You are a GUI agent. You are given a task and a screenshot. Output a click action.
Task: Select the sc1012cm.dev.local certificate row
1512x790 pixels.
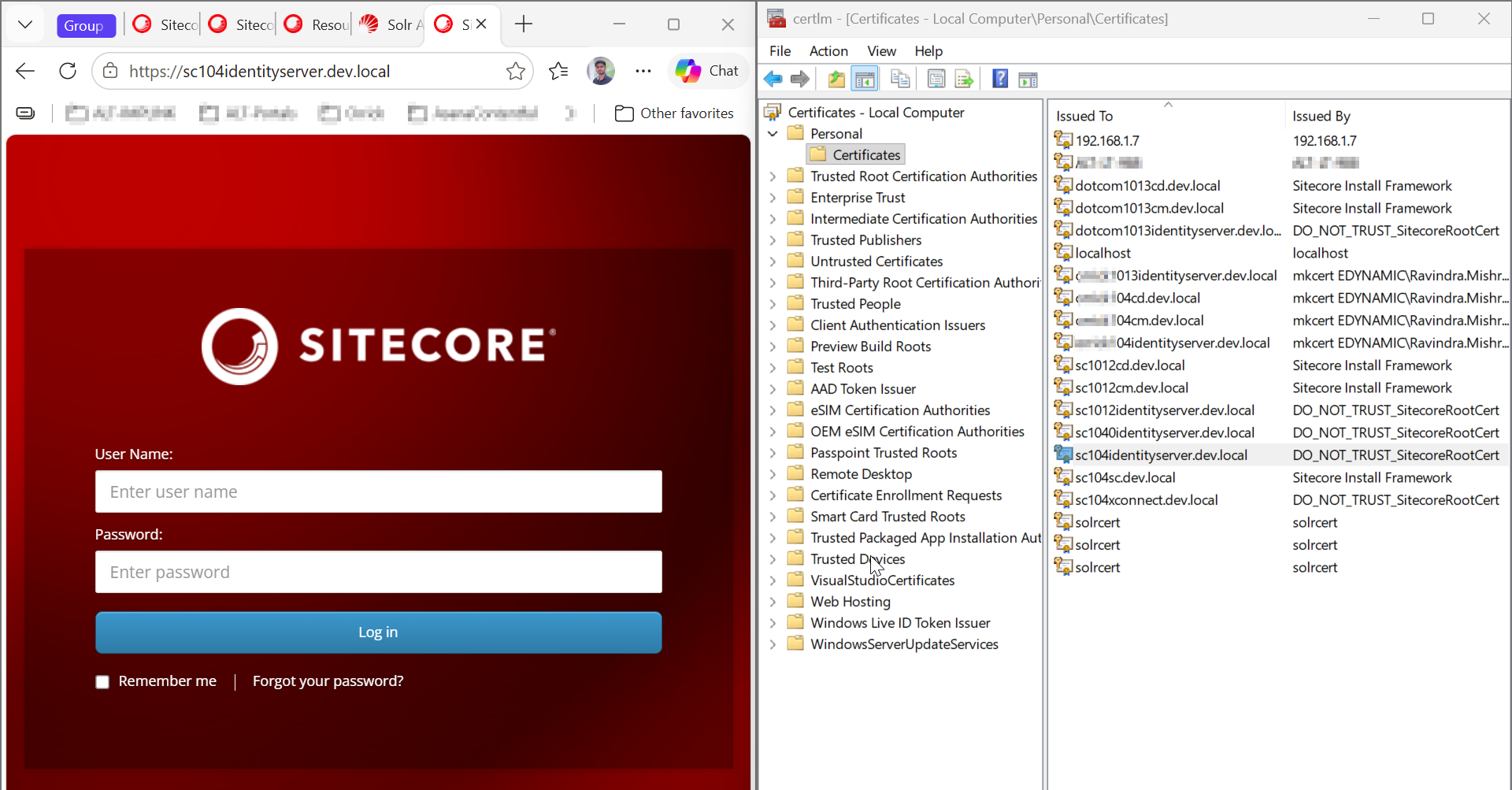[x=1280, y=388]
